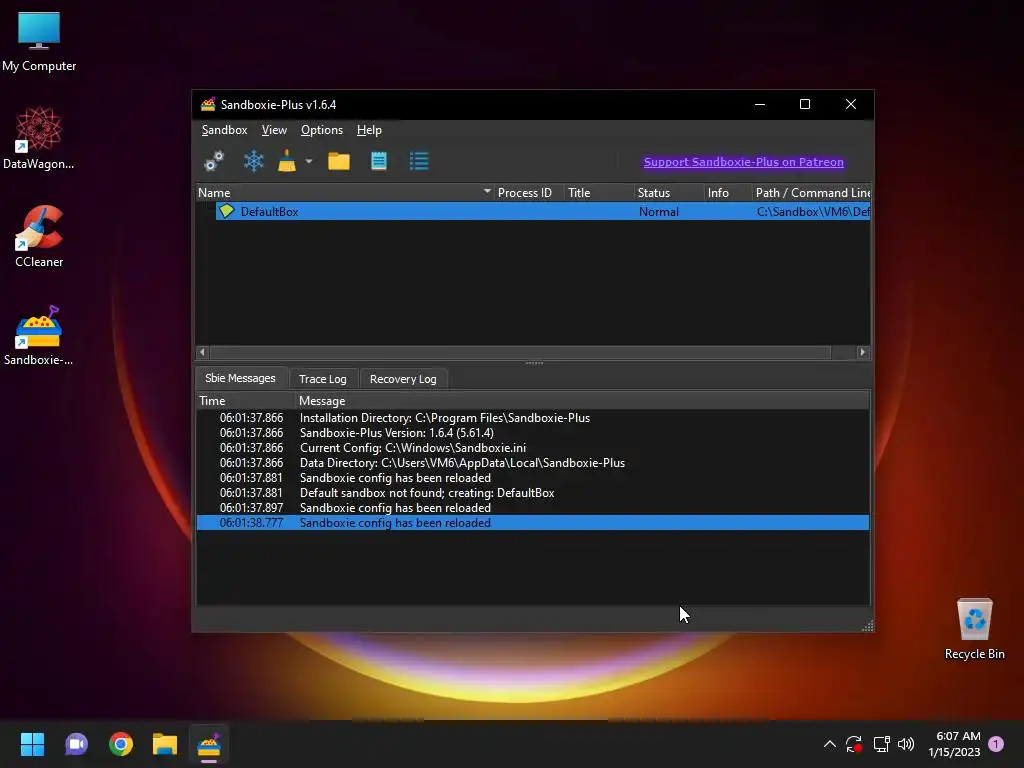Open the Sandbox menu

pyautogui.click(x=224, y=130)
